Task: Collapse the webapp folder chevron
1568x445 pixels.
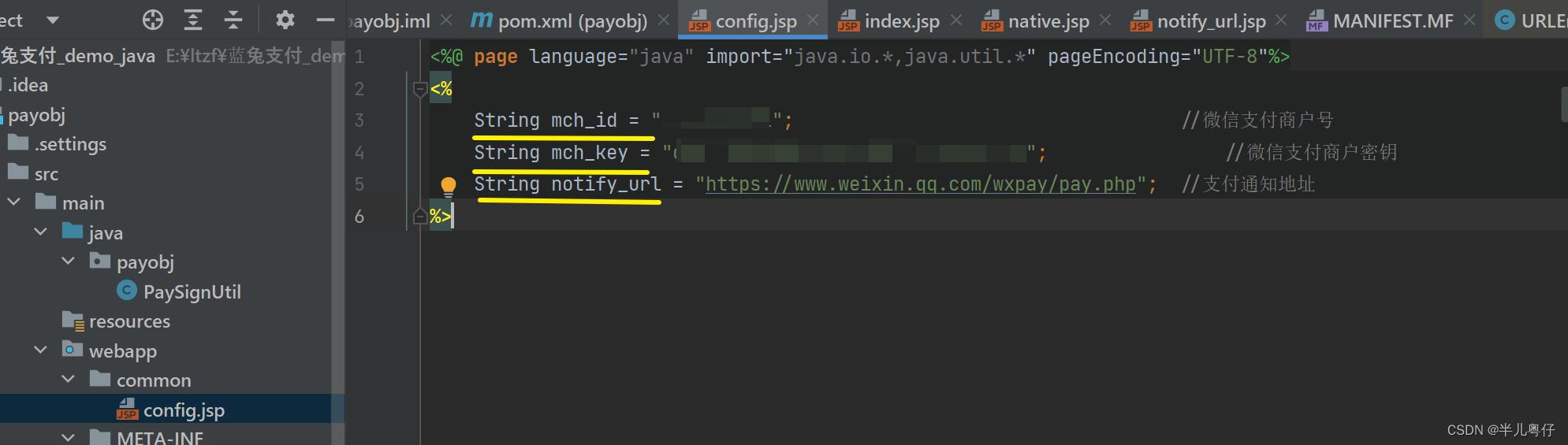Action: pyautogui.click(x=41, y=350)
